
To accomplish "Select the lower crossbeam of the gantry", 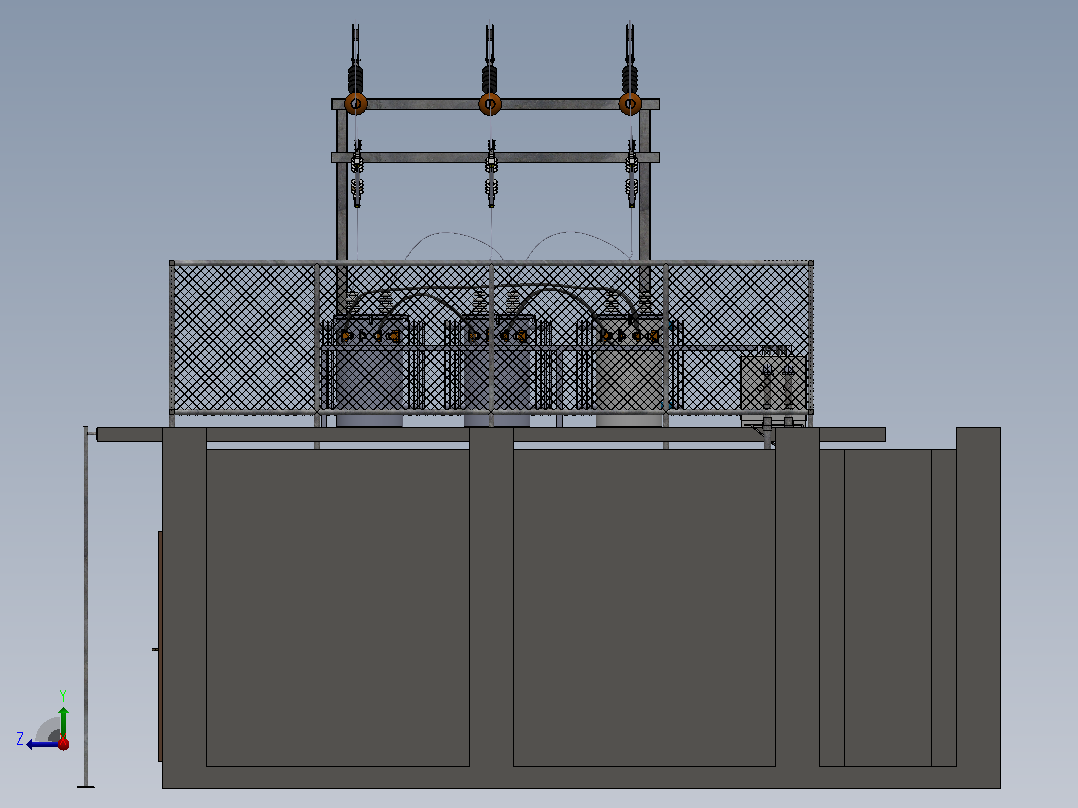I will tap(495, 157).
